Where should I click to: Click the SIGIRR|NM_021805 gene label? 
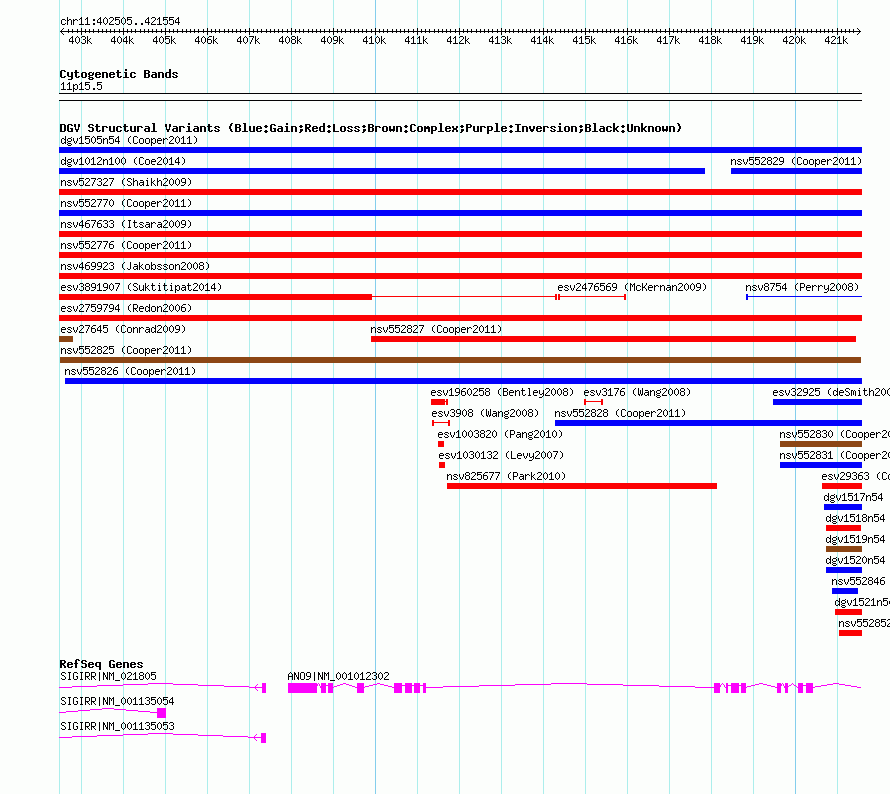point(108,677)
